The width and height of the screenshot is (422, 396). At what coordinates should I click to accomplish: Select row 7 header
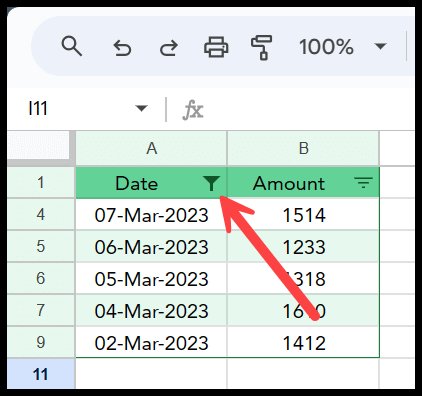41,310
